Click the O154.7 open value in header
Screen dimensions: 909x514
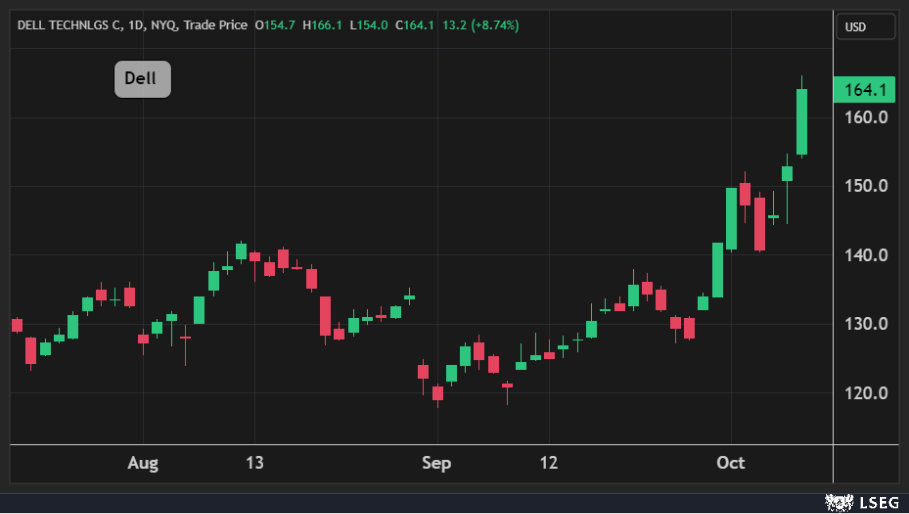point(275,26)
